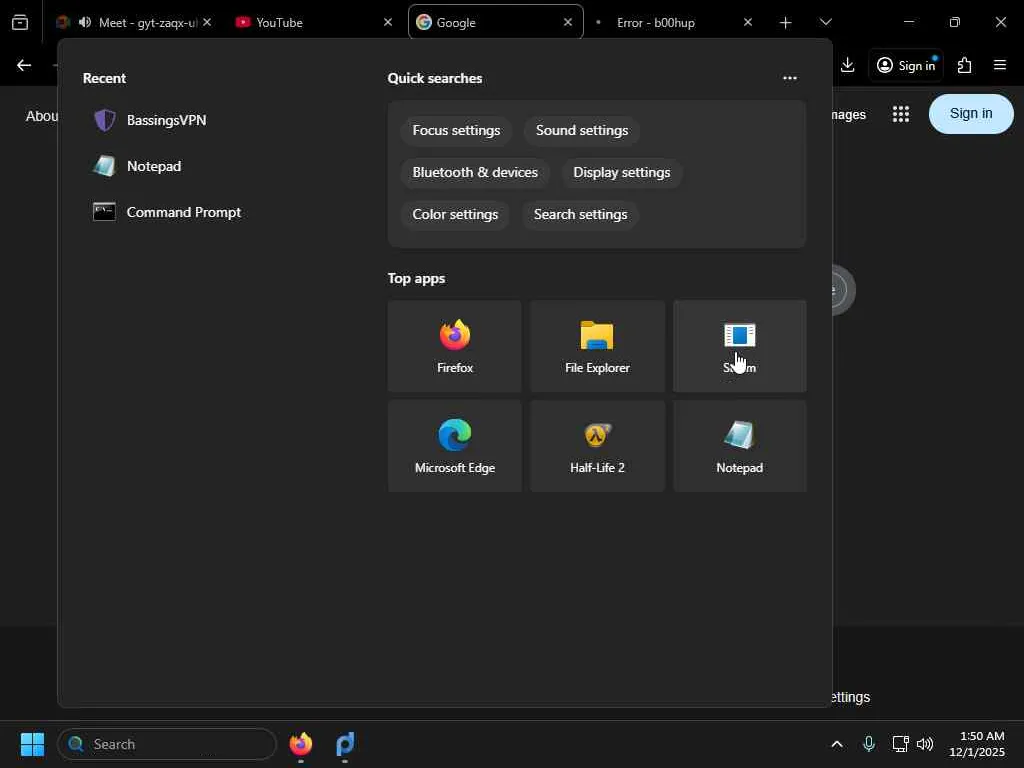Open the Google apps grid icon

tap(901, 114)
